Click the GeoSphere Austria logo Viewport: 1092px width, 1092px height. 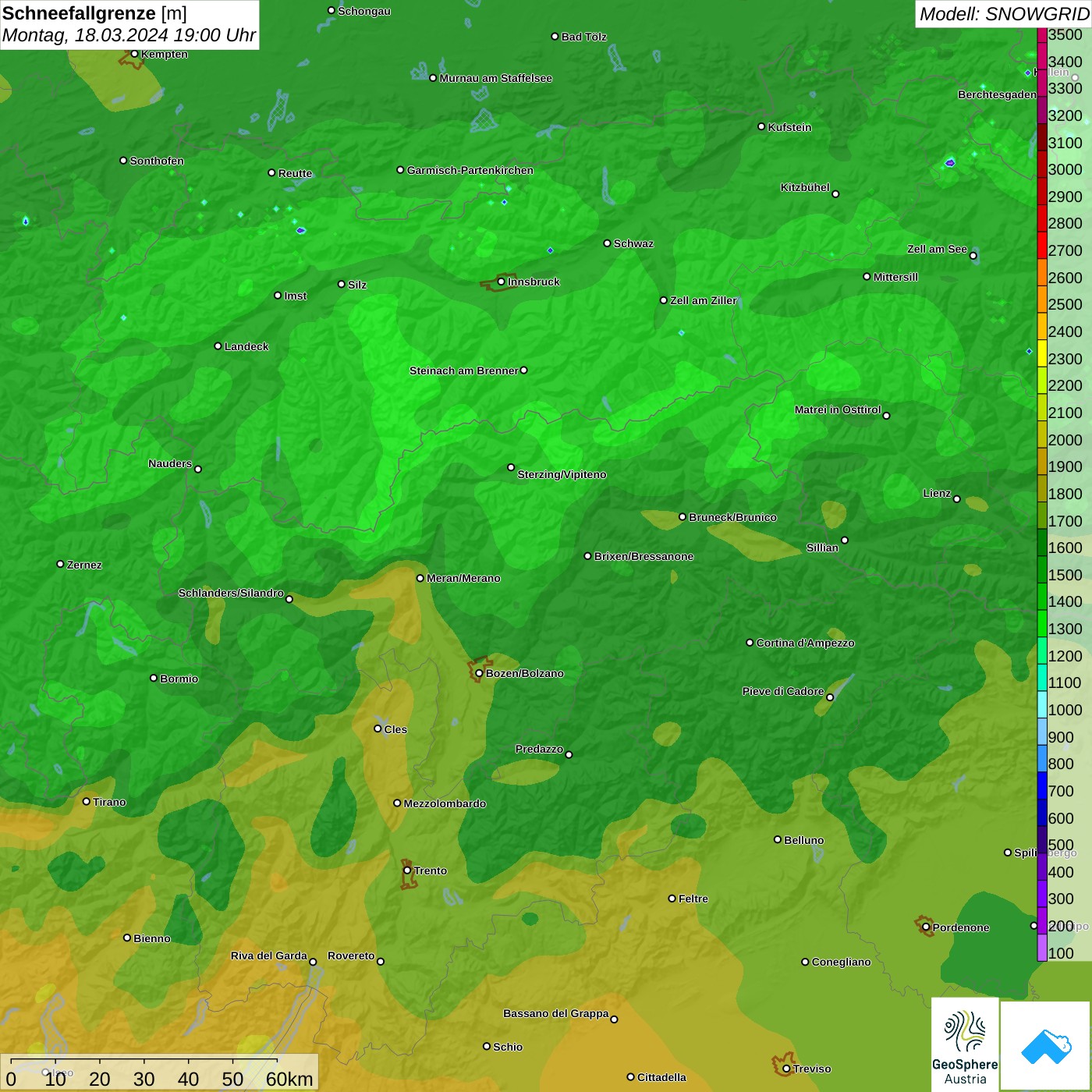click(965, 1044)
